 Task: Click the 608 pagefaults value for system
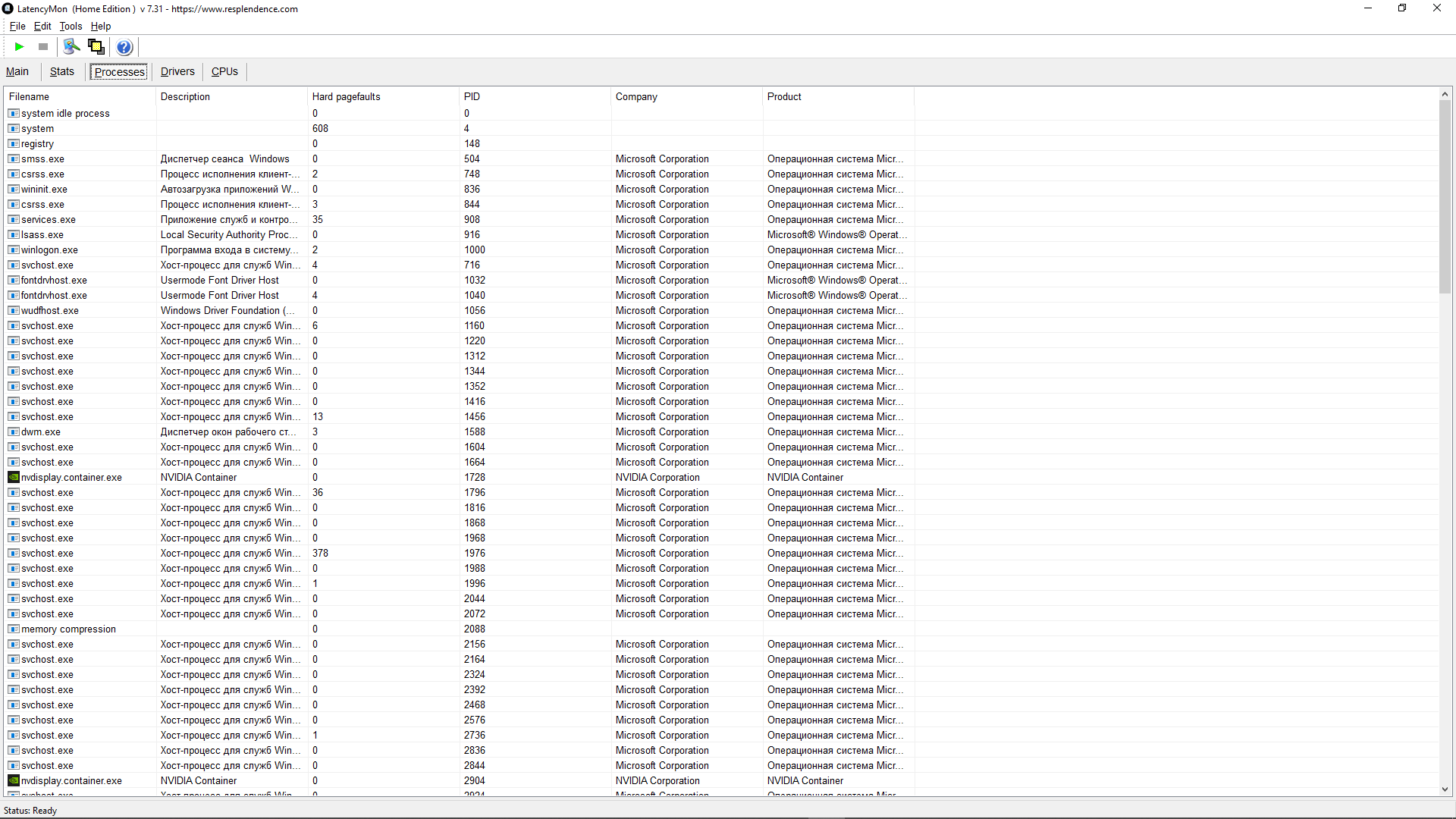point(321,128)
